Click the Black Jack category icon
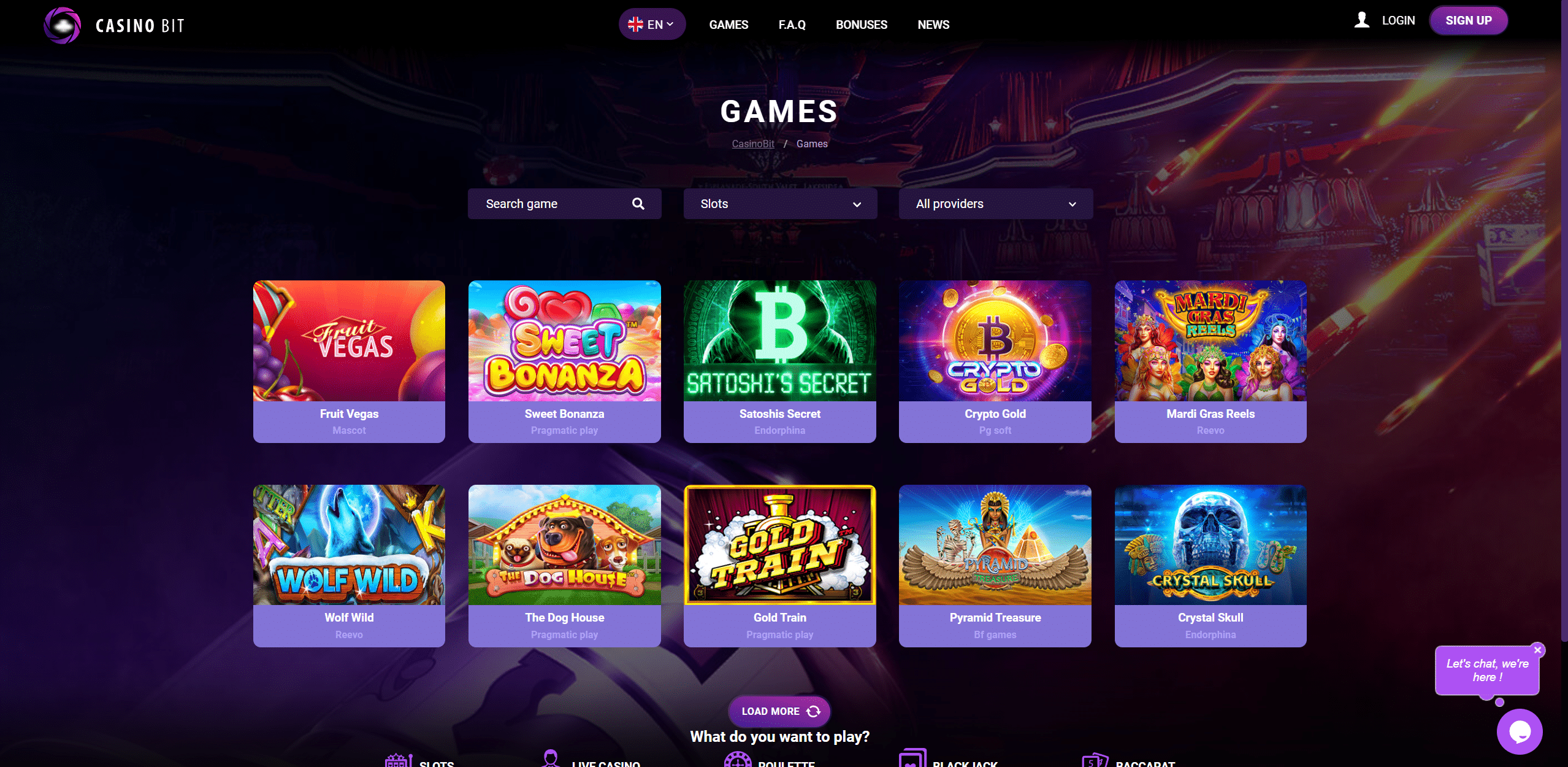The image size is (1568, 767). pos(912,758)
